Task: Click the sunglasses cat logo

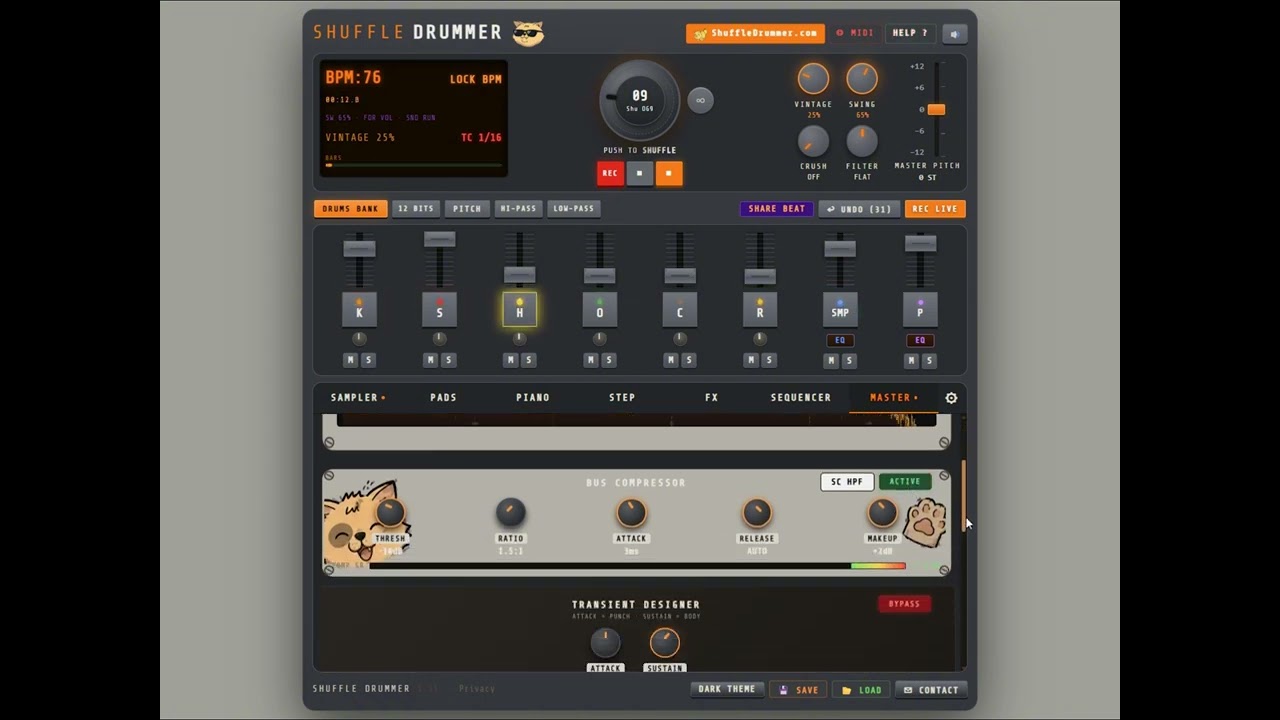Action: point(528,33)
